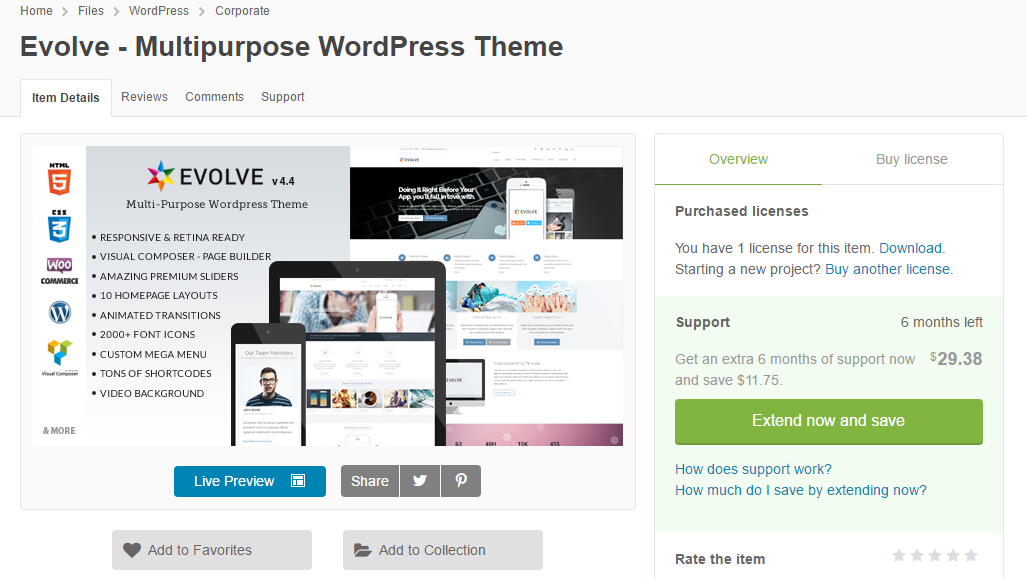
Task: Click the Rate the item label
Action: [x=720, y=559]
